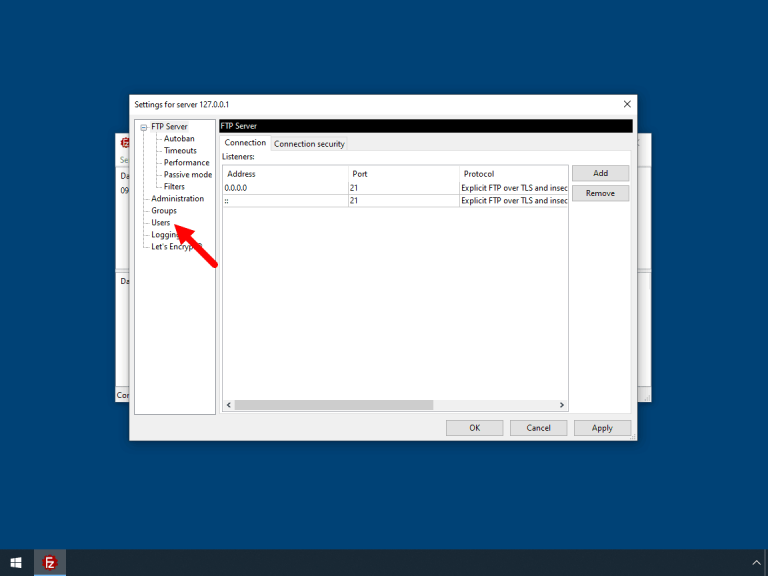The width and height of the screenshot is (768, 576).
Task: Switch to the Connection security tab
Action: coord(309,144)
